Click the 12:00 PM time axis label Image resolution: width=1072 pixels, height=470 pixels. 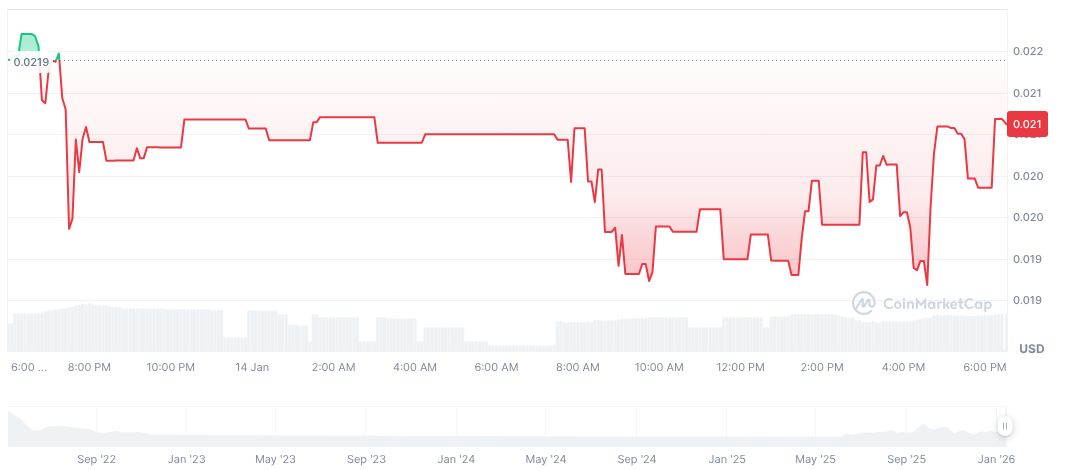point(741,367)
